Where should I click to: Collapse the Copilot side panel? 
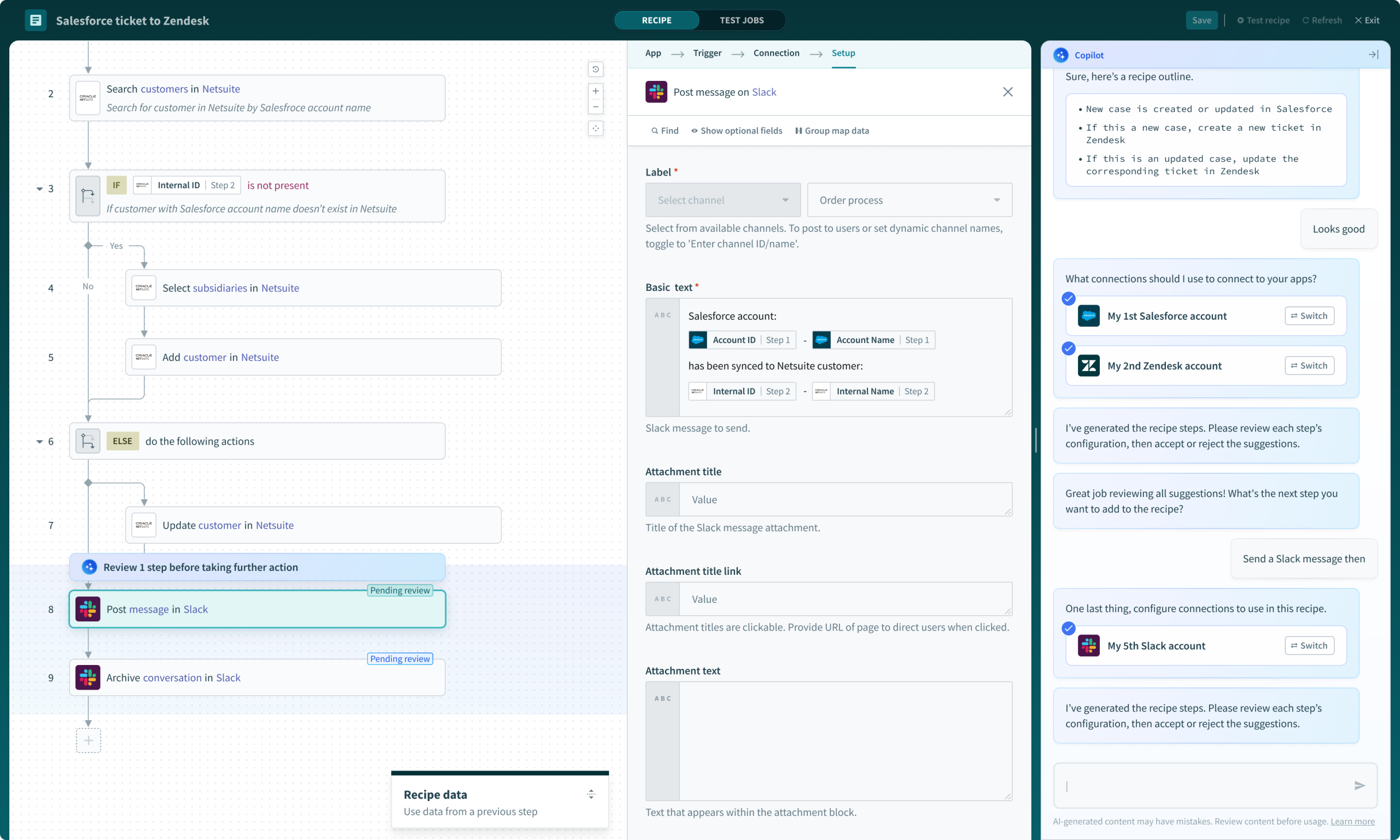(1373, 55)
